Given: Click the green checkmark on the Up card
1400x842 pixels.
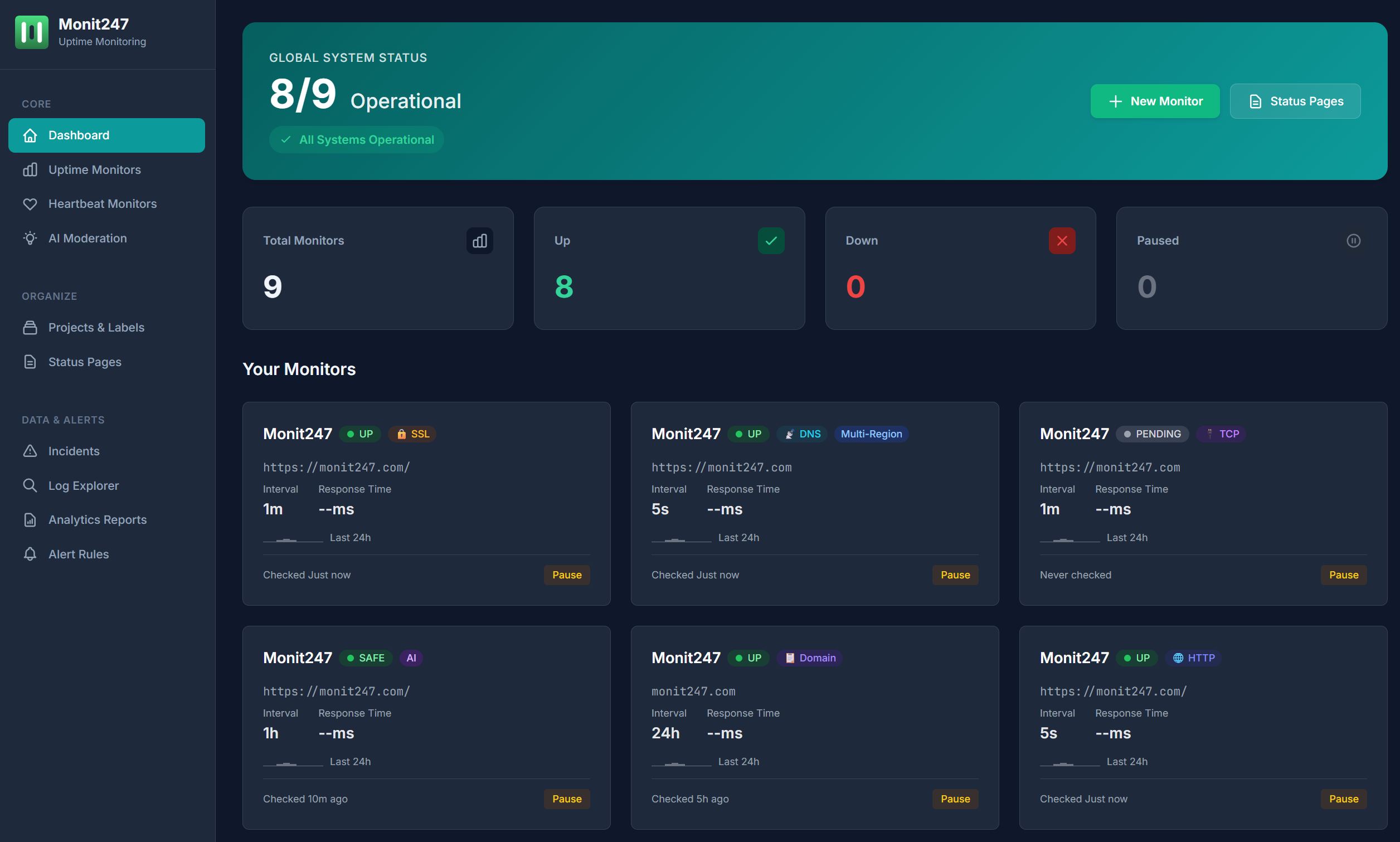Looking at the screenshot, I should (x=771, y=241).
